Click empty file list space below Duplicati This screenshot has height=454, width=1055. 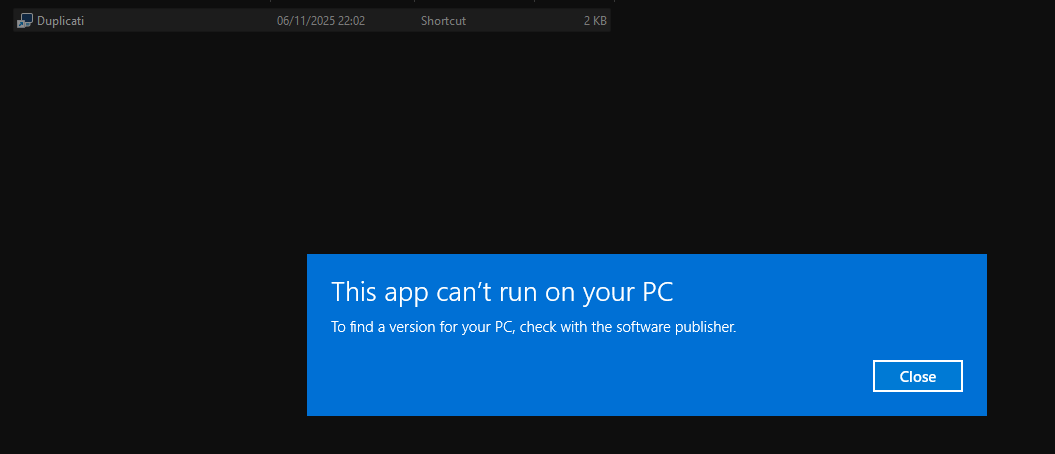tap(300, 120)
